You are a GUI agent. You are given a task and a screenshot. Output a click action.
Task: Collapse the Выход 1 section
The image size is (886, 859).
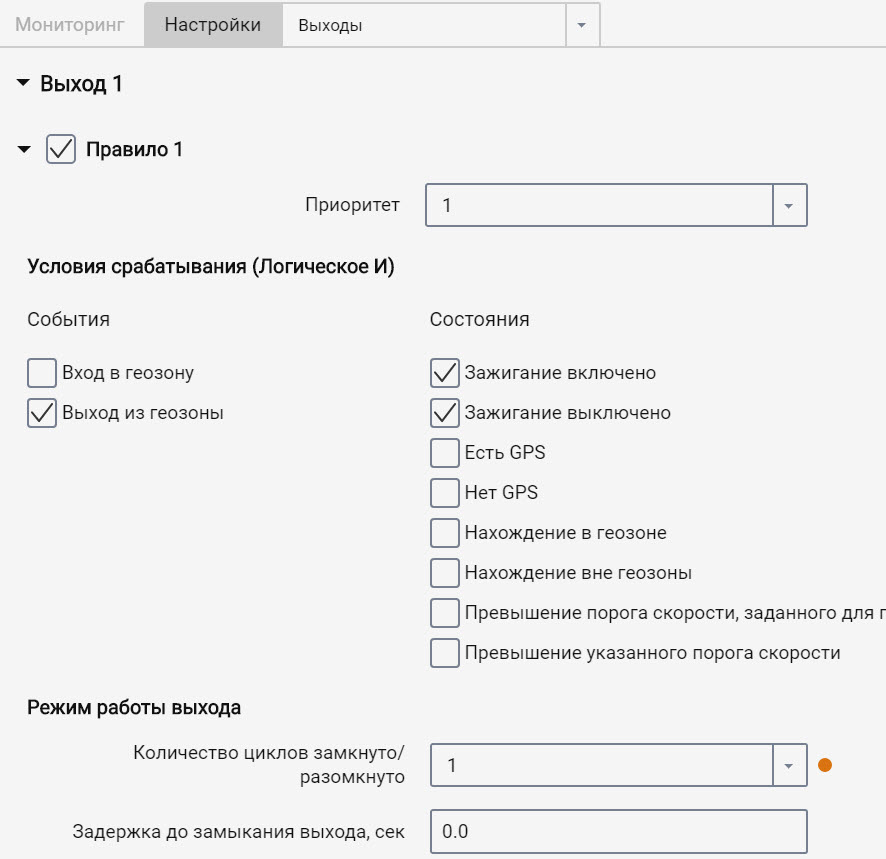click(23, 83)
